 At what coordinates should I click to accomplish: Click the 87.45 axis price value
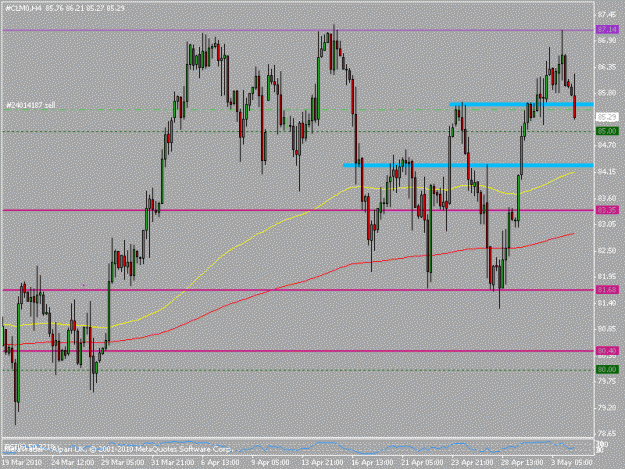pyautogui.click(x=607, y=15)
